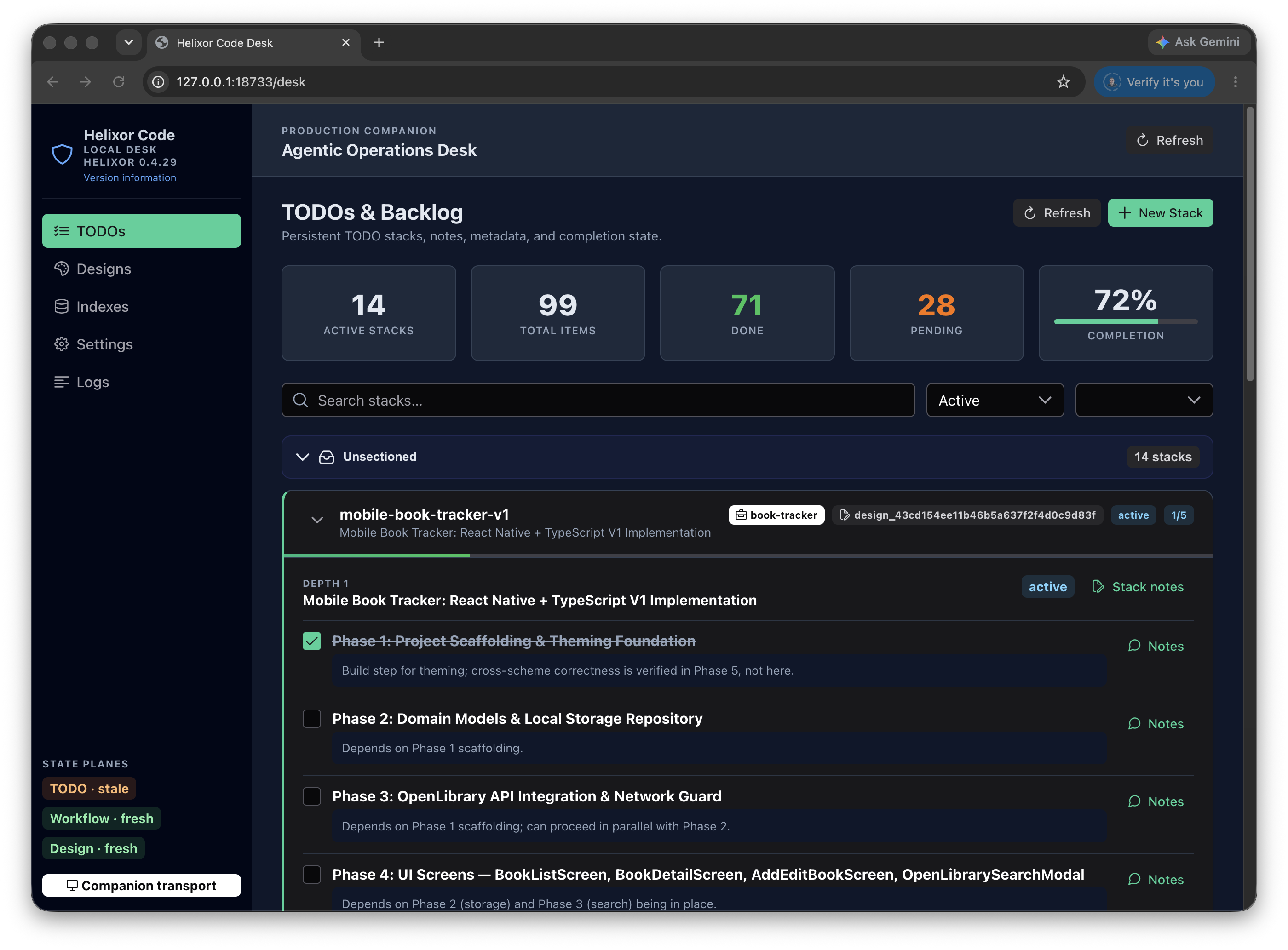The image size is (1288, 950).
Task: Open Notes for Phase 1
Action: [1156, 647]
